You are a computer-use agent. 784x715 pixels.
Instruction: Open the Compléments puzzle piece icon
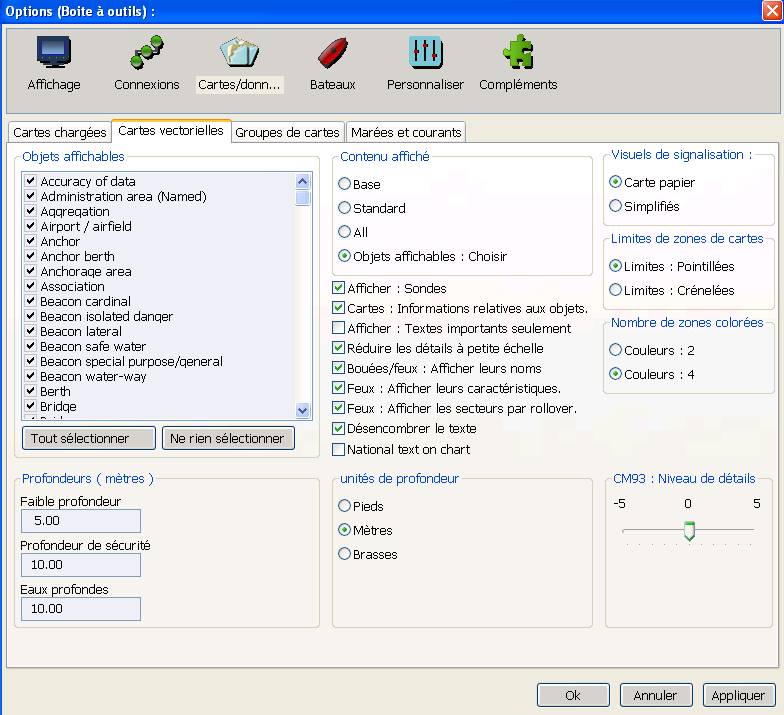517,54
